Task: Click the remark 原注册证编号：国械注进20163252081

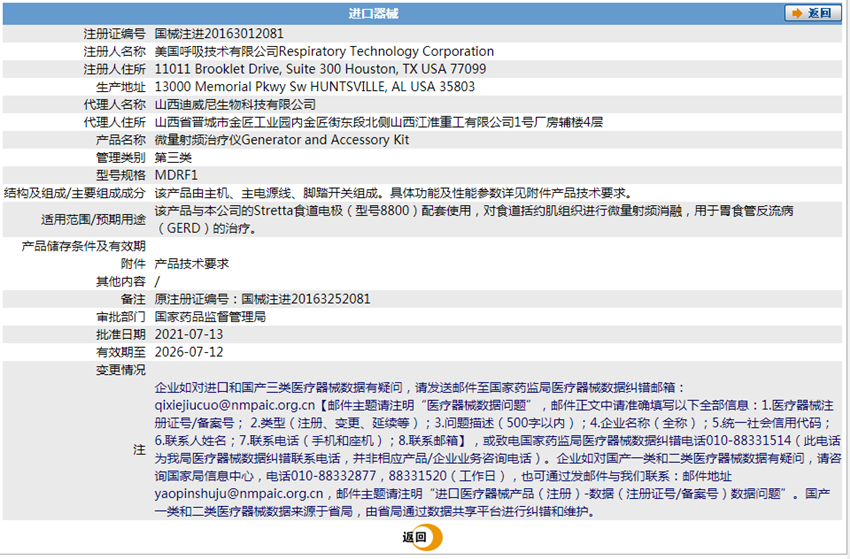Action: tap(262, 299)
